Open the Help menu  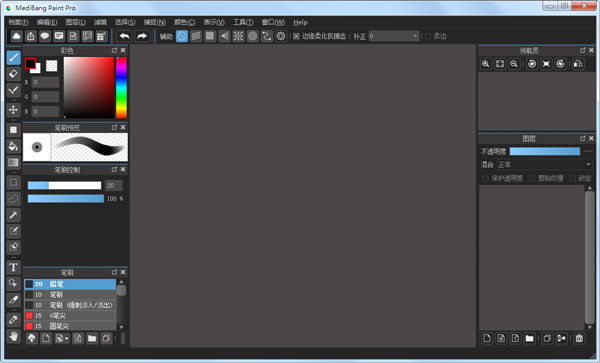[x=300, y=22]
